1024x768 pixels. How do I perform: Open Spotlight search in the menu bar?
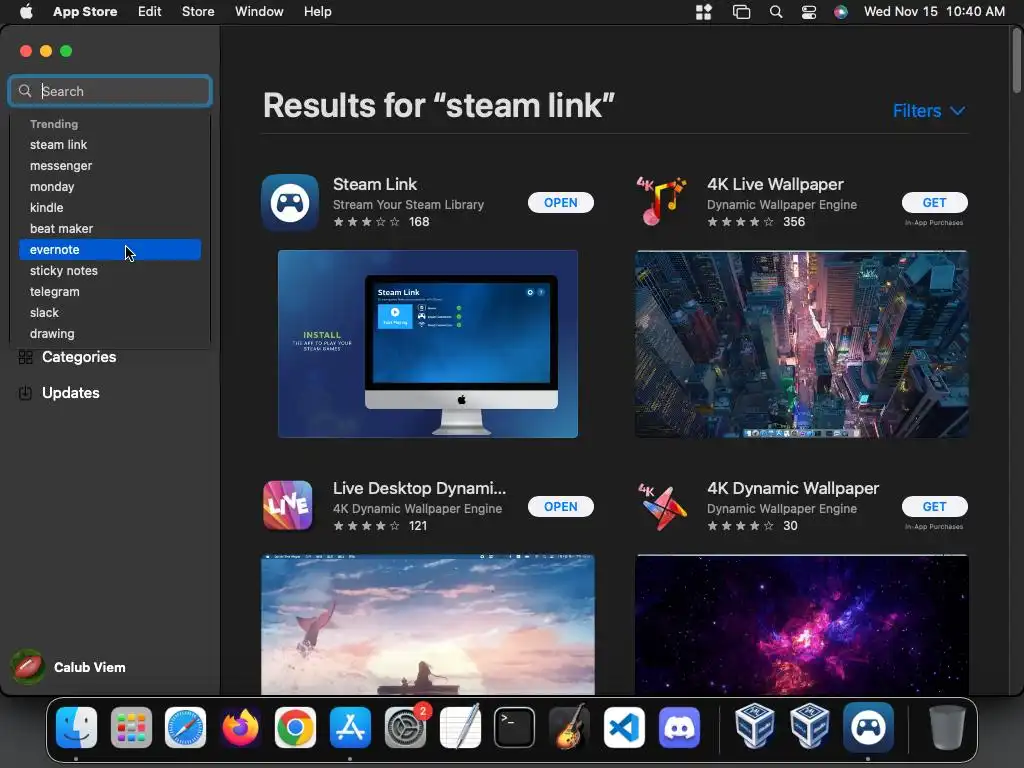[x=776, y=12]
